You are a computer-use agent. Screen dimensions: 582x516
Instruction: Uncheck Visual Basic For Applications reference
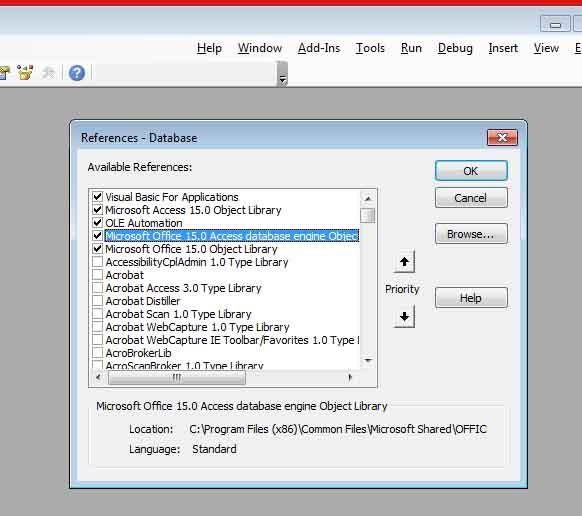pyautogui.click(x=98, y=196)
